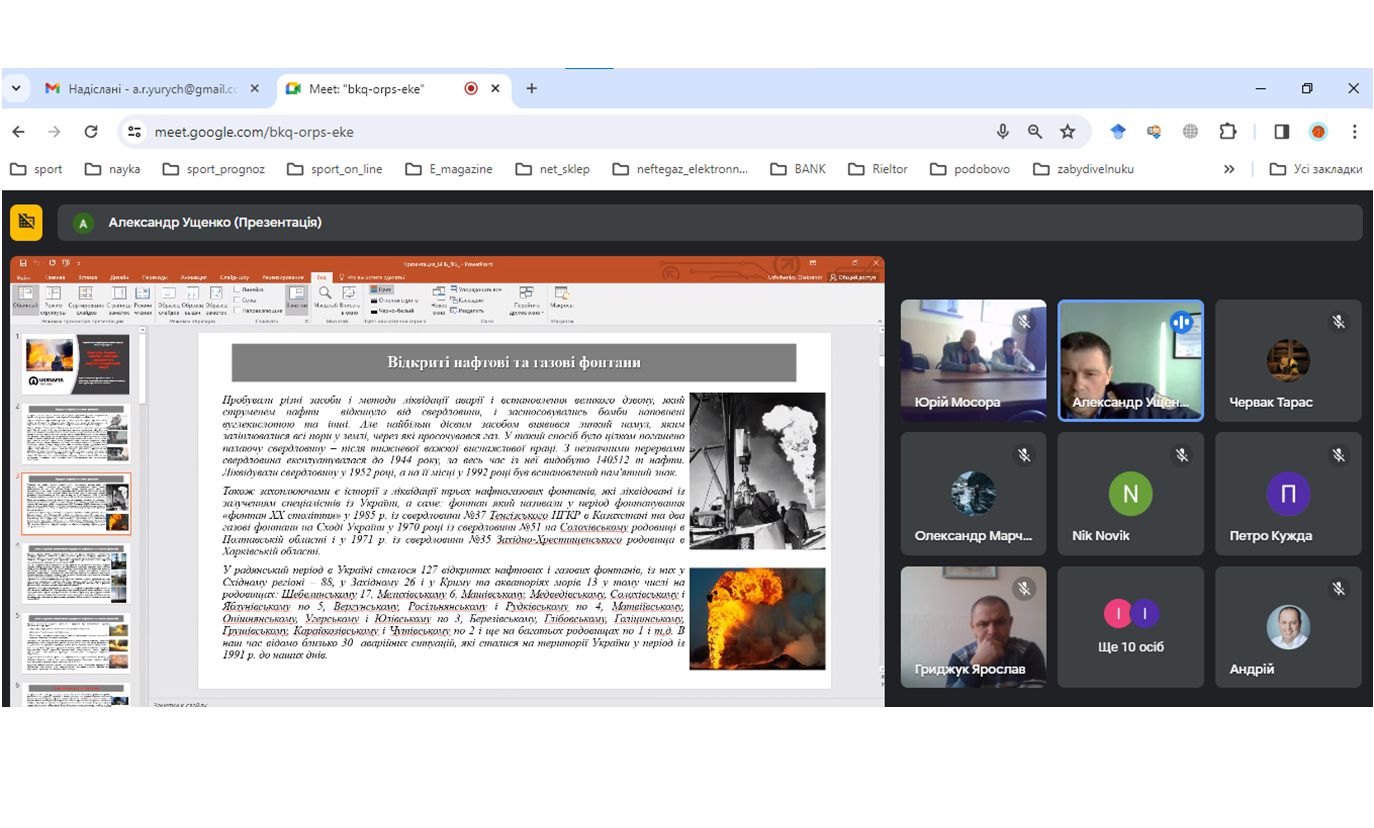The height and width of the screenshot is (828, 1374).
Task: Click Вписать в окно icon
Action: 349,299
